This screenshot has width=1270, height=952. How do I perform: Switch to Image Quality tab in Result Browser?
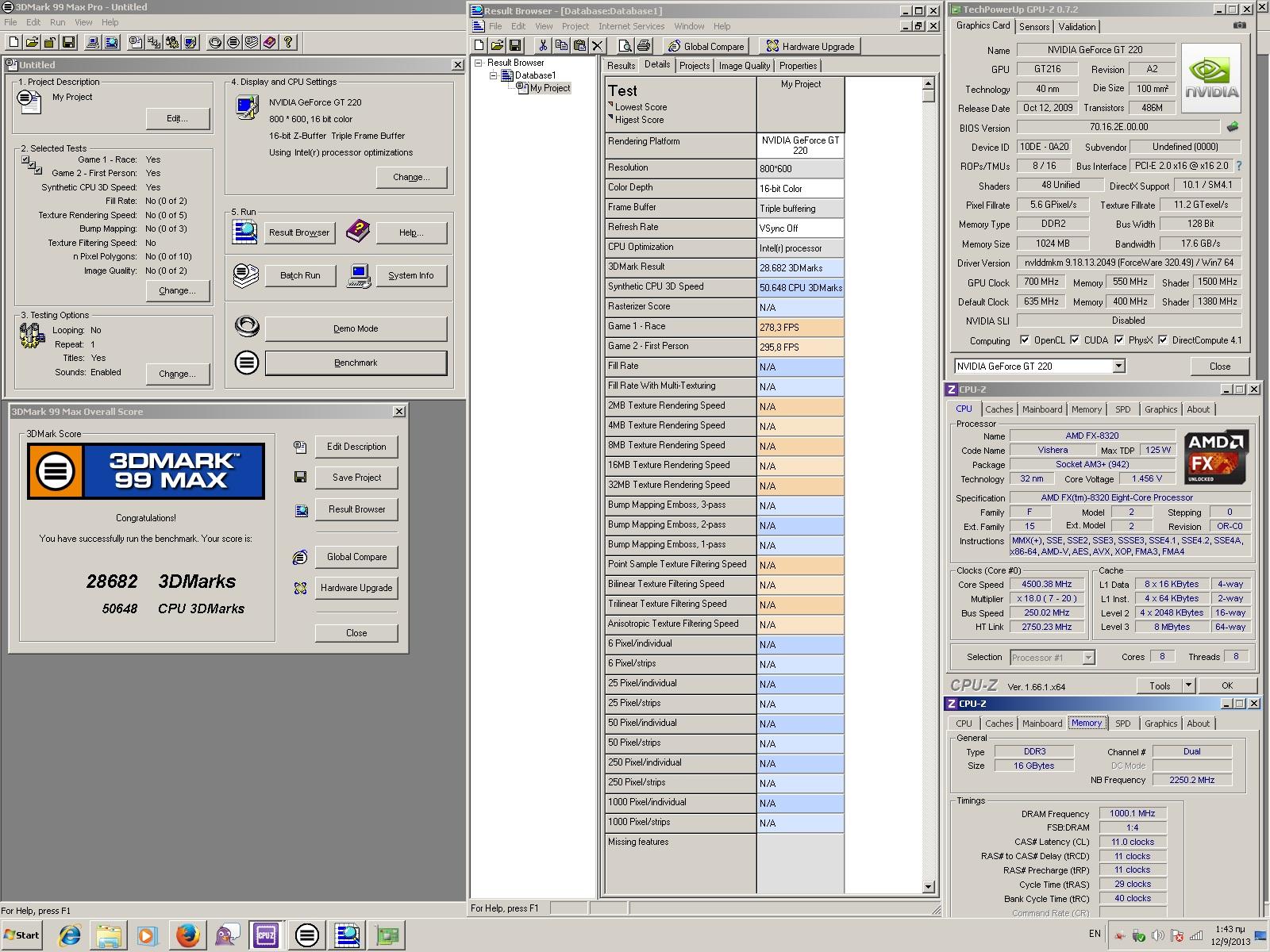tap(745, 66)
